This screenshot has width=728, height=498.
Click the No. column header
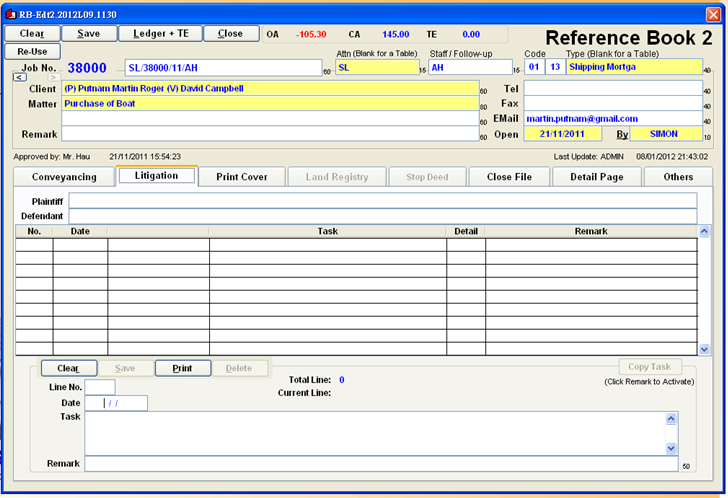pos(34,231)
